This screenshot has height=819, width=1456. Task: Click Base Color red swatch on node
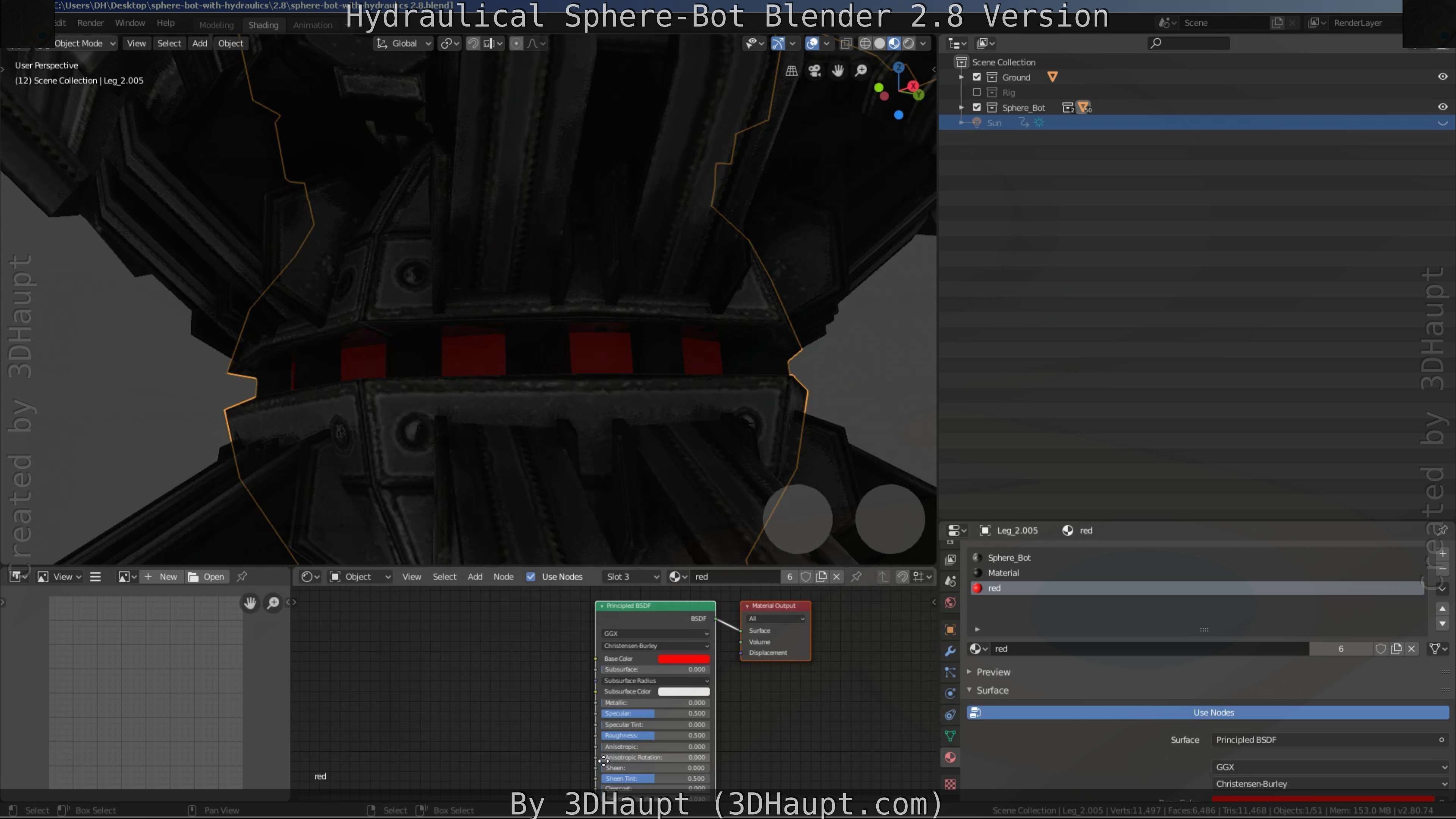pos(683,659)
